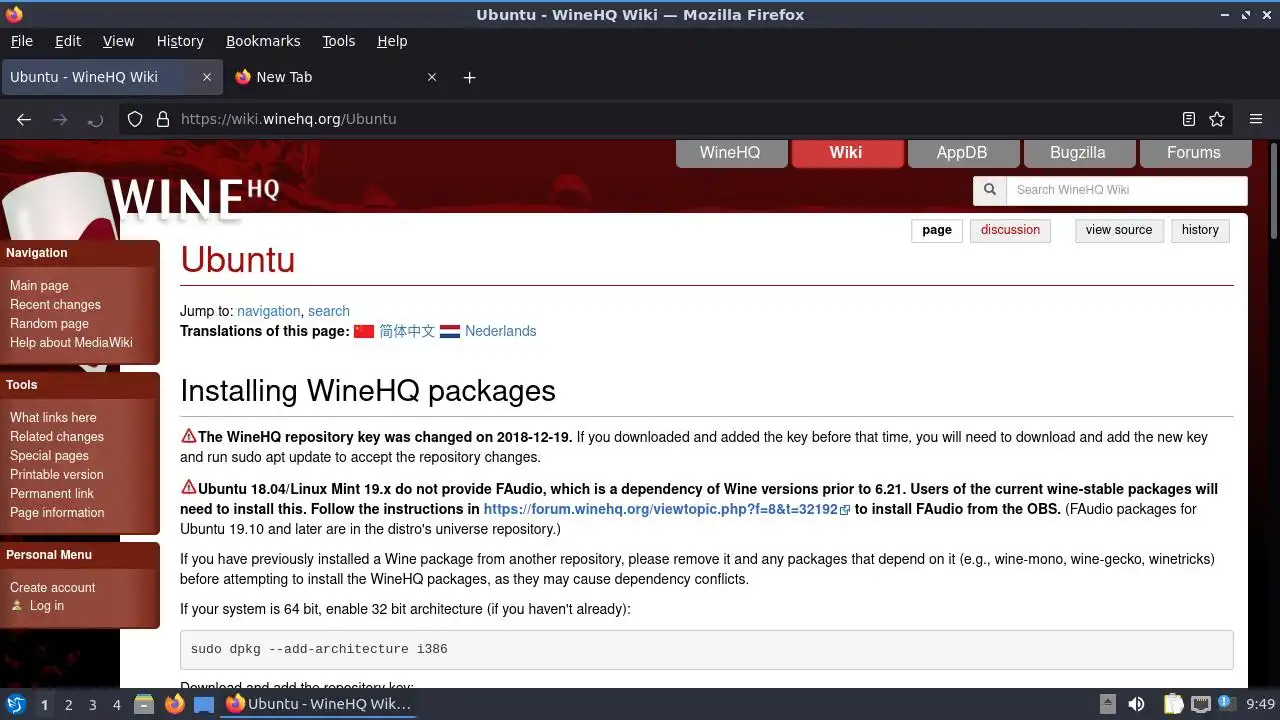Viewport: 1280px width, 720px height.
Task: Open the WineHQ top navigation tab
Action: [730, 153]
